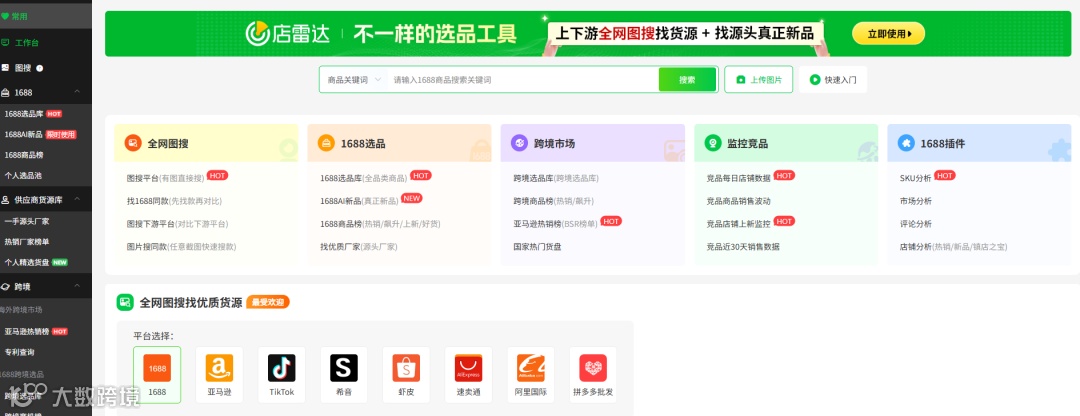
Task: Click the 供应商货源库 person icon in sidebar
Action: (x=6, y=200)
